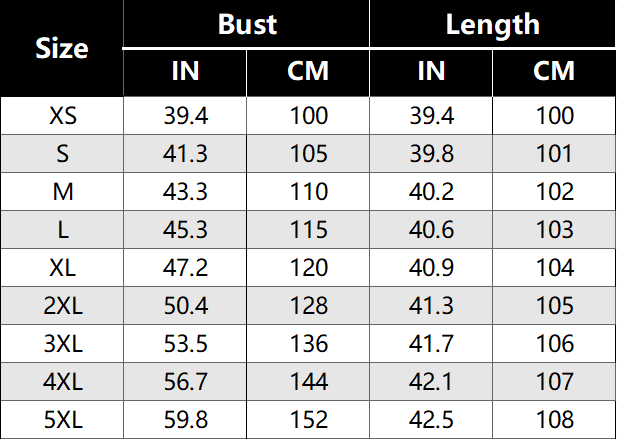Select the 5XL size row label
Image resolution: width=617 pixels, height=440 pixels.
coord(62,419)
